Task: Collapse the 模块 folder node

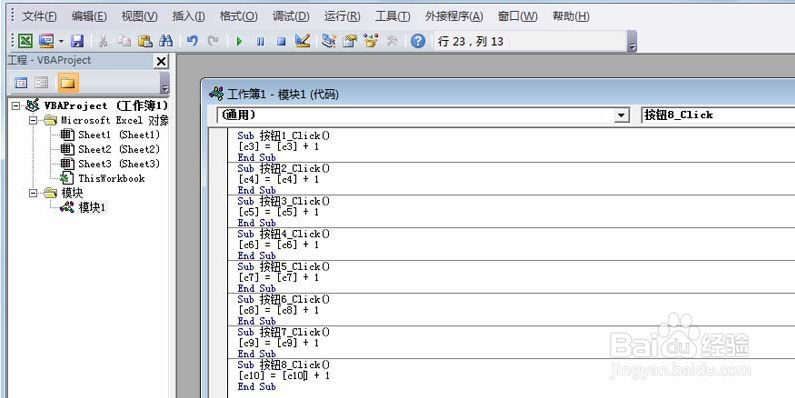Action: click(33, 193)
